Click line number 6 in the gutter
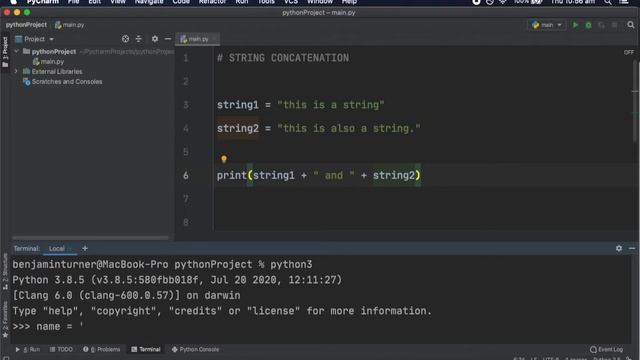This screenshot has width=640, height=360. (x=186, y=176)
